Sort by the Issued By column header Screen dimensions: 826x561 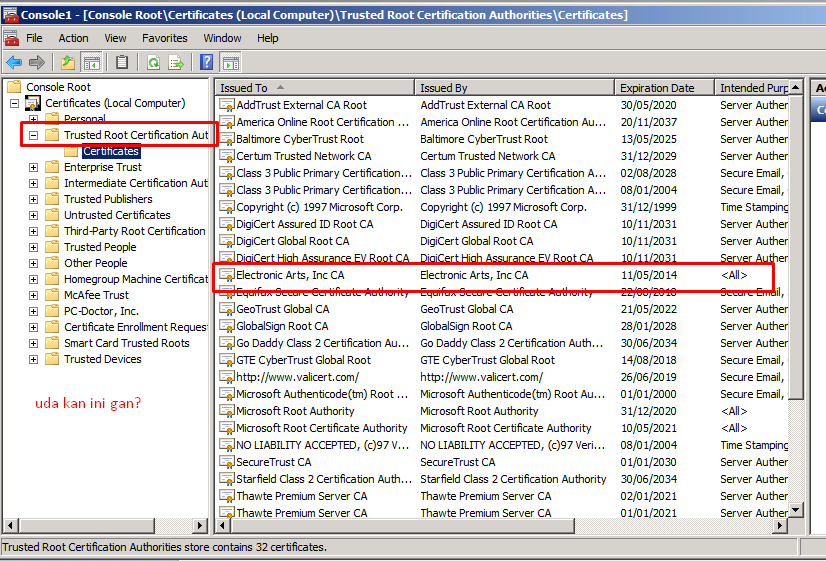515,87
